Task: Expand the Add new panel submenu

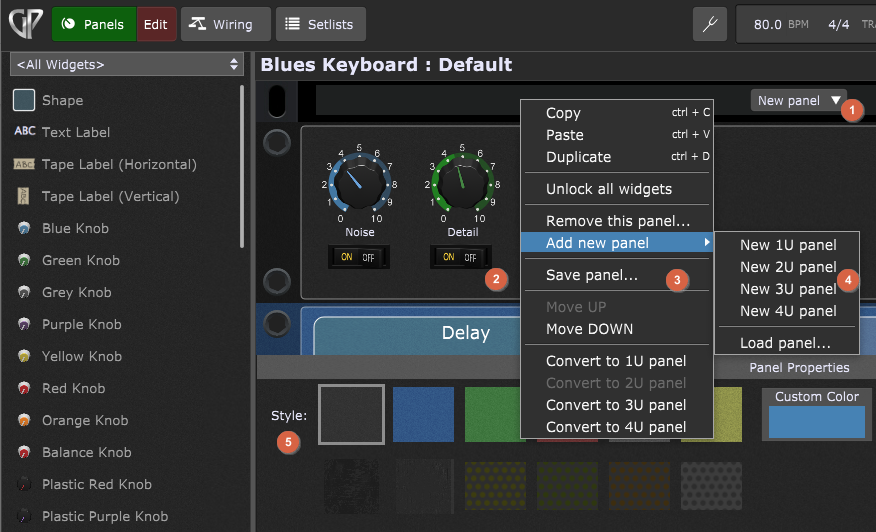Action: point(617,243)
